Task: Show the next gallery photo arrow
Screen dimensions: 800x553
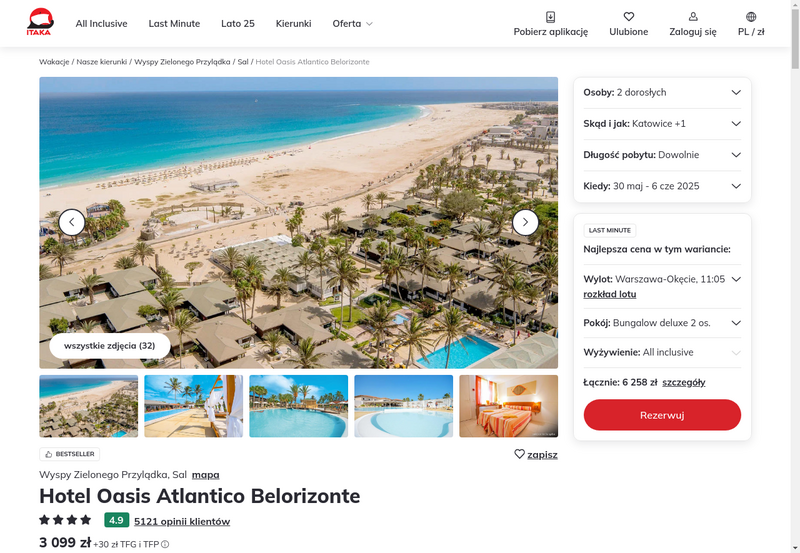Action: (525, 222)
